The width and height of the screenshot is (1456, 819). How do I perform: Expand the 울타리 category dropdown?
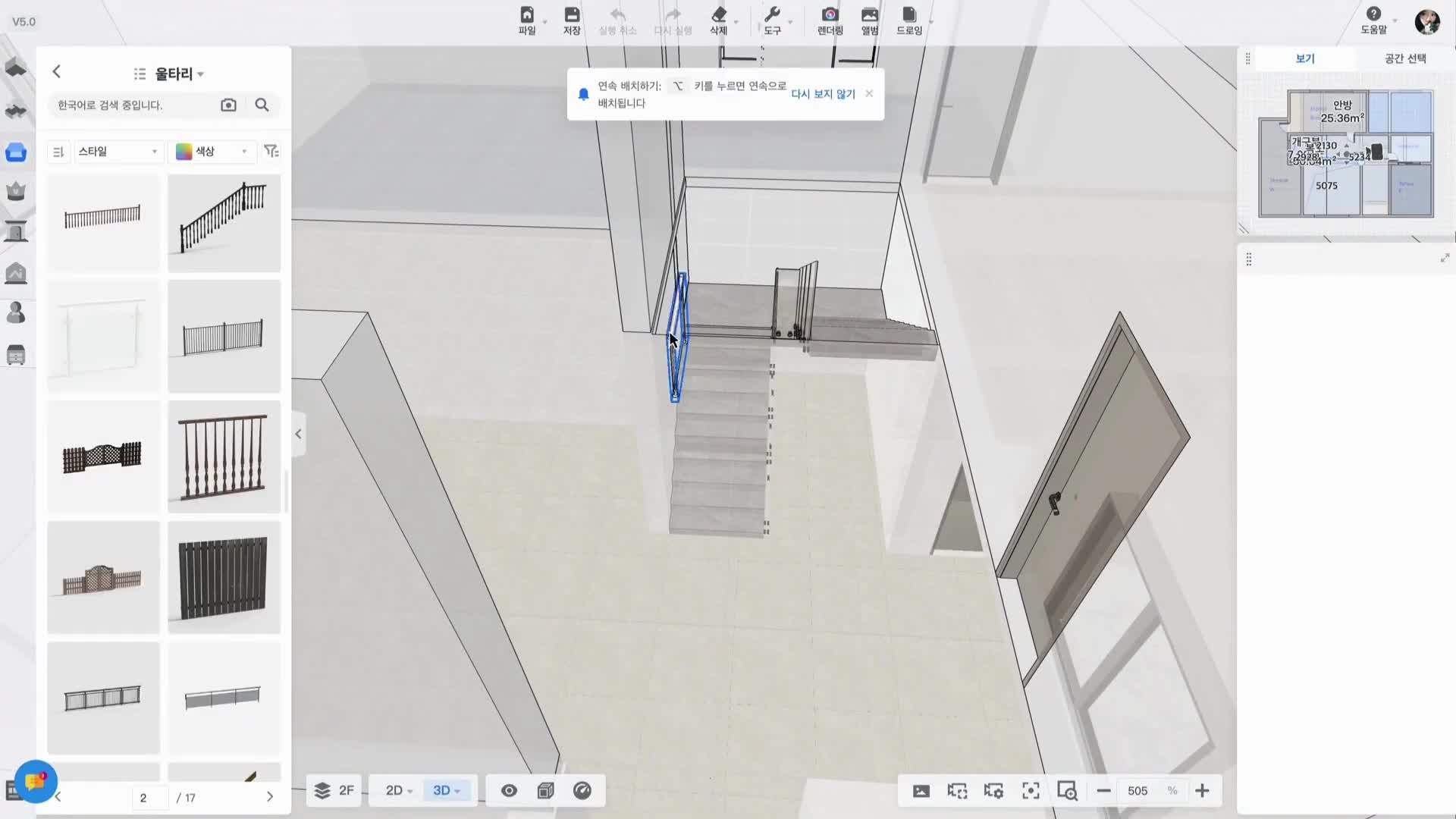[179, 74]
